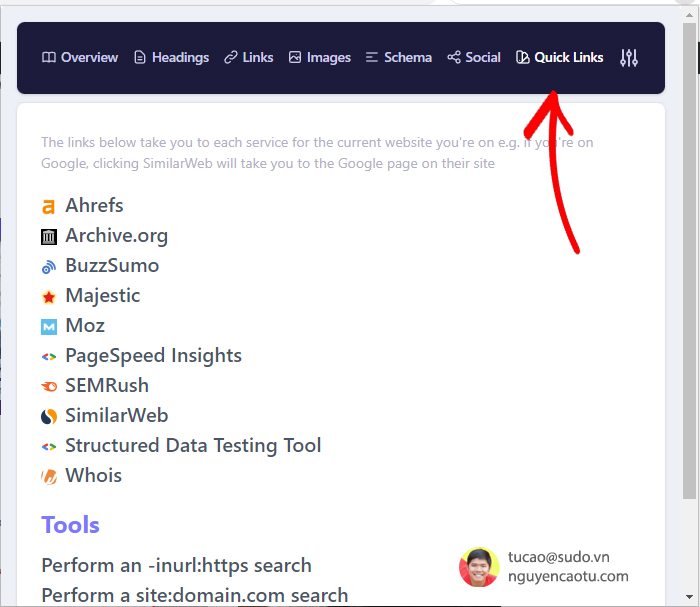Click the SEMRush flame icon
The height and width of the screenshot is (607, 700).
click(48, 386)
